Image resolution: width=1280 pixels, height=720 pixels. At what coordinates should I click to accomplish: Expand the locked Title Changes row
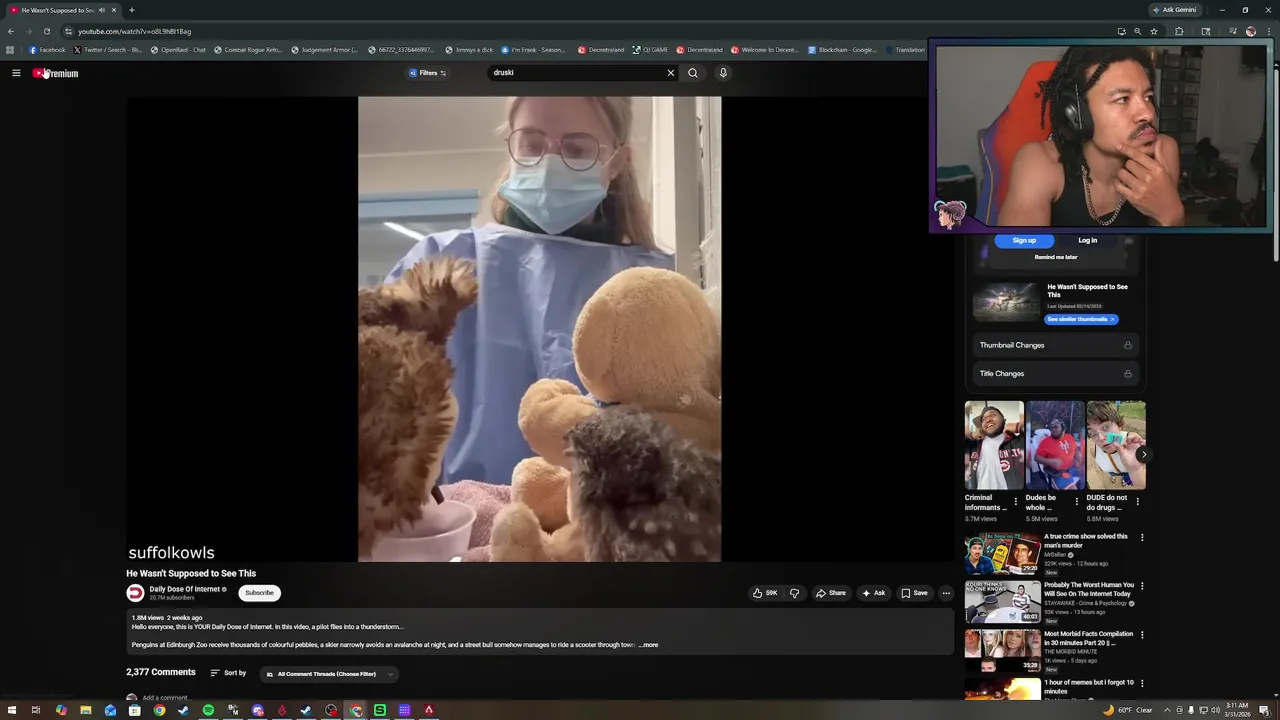pyautogui.click(x=1055, y=374)
